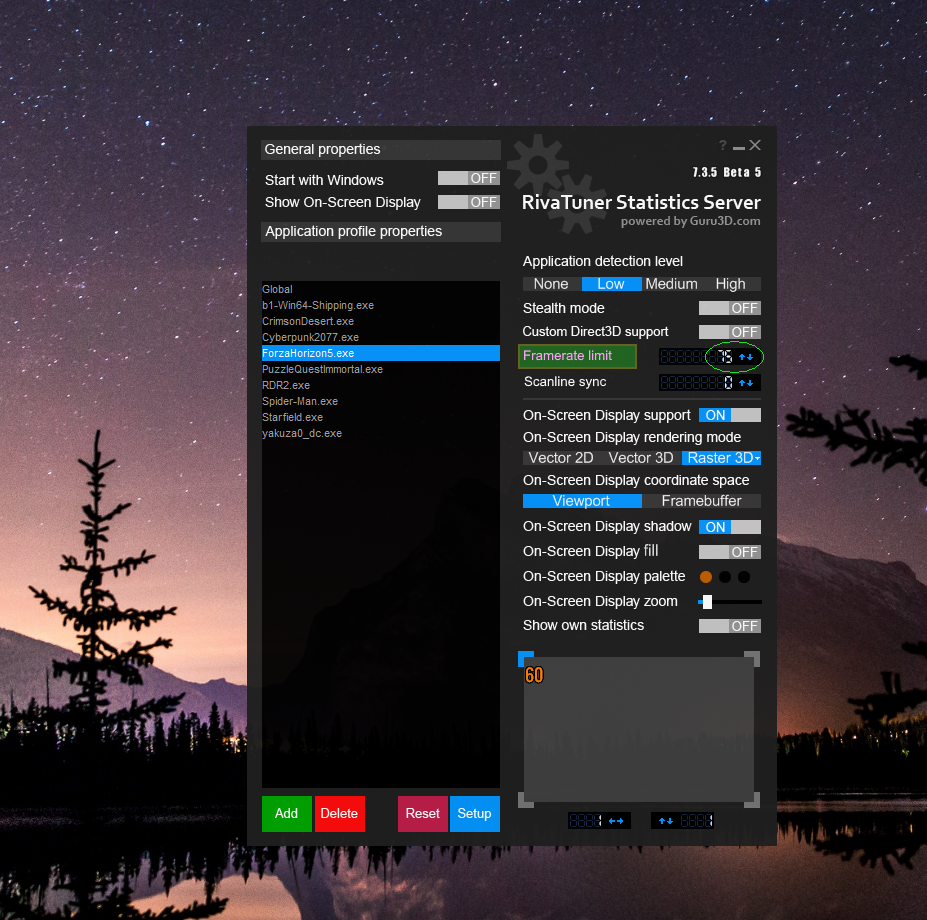Click the bottom-left corner anchor of preview
The height and width of the screenshot is (920, 927).
pyautogui.click(x=526, y=800)
